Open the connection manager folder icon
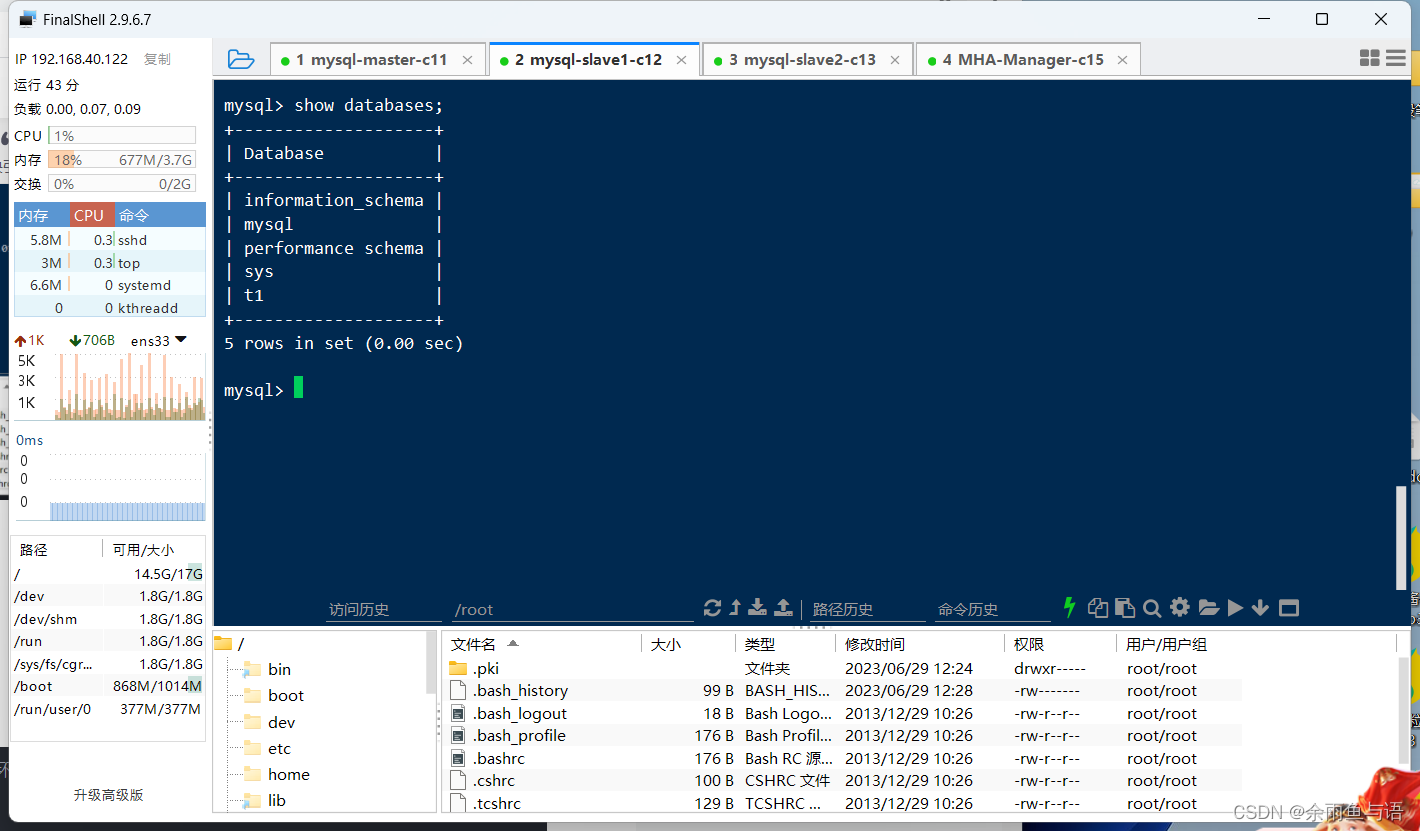The image size is (1420, 831). click(x=241, y=59)
